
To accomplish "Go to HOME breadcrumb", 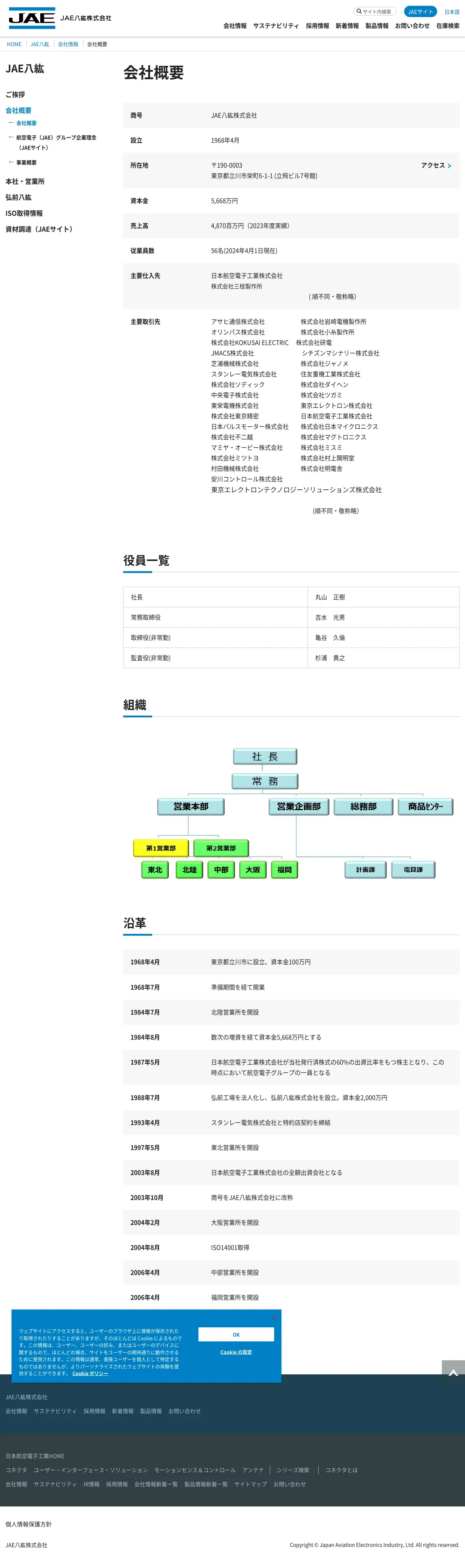I will coord(14,45).
